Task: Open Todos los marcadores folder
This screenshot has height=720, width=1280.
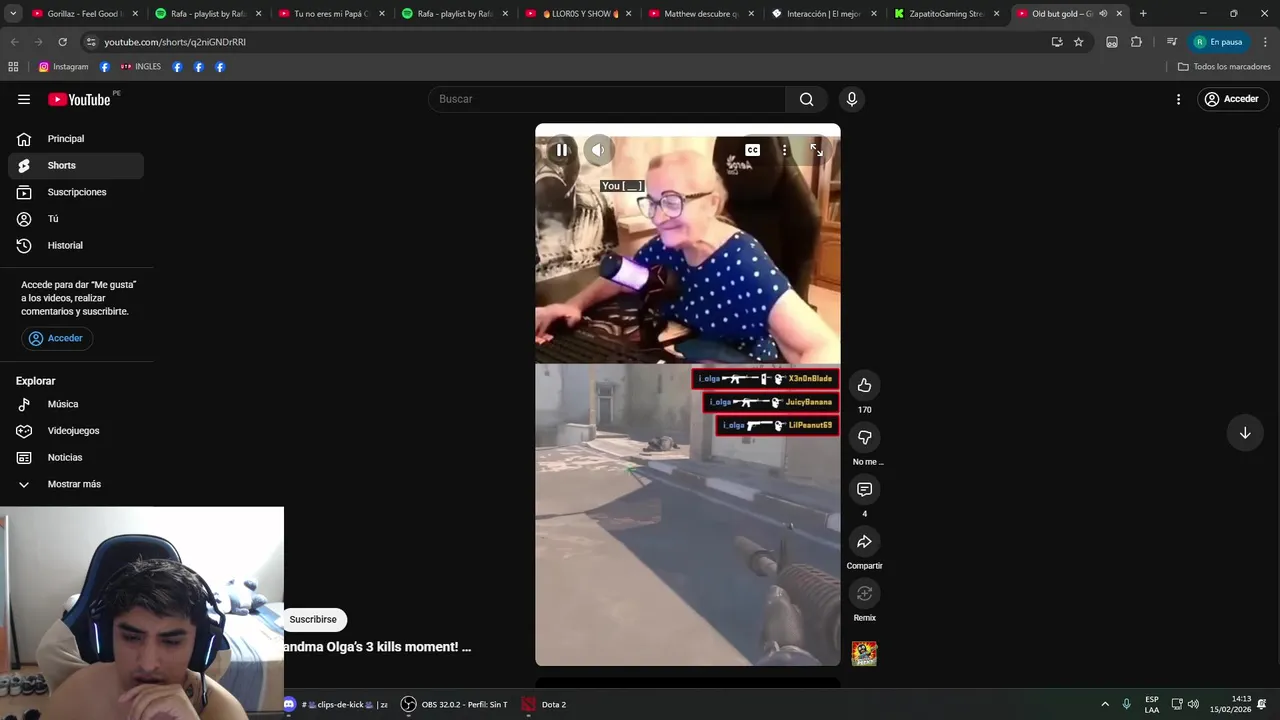Action: (1224, 67)
